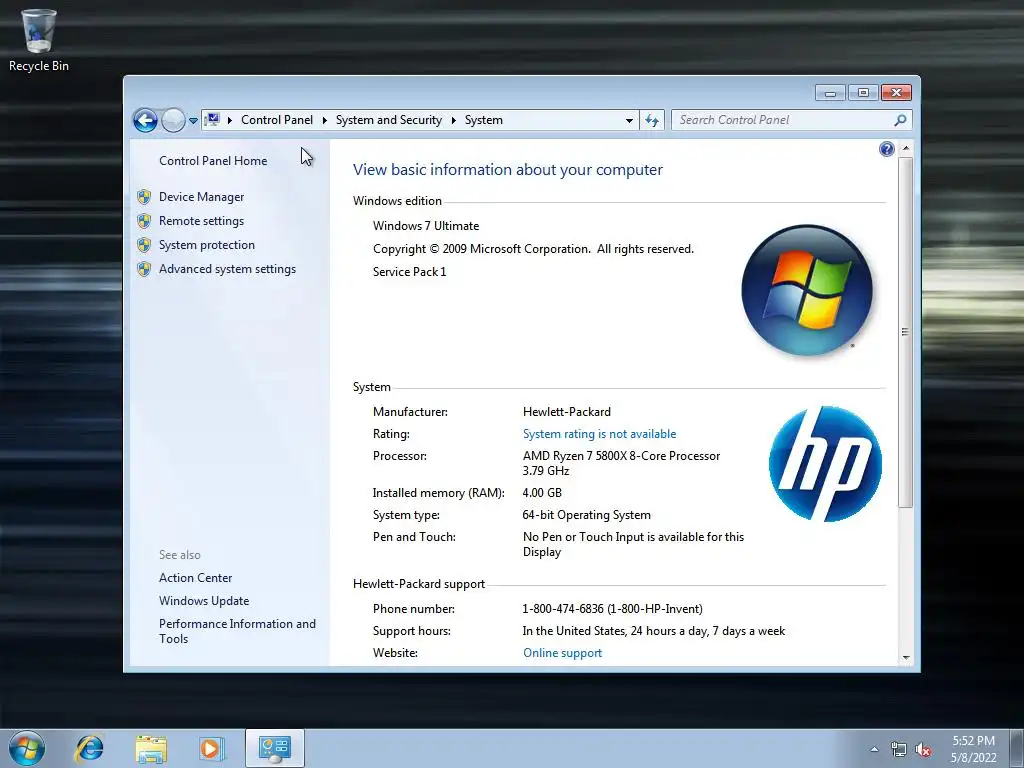Click the '4.00 GB' RAM value
1024x768 pixels.
tap(542, 493)
